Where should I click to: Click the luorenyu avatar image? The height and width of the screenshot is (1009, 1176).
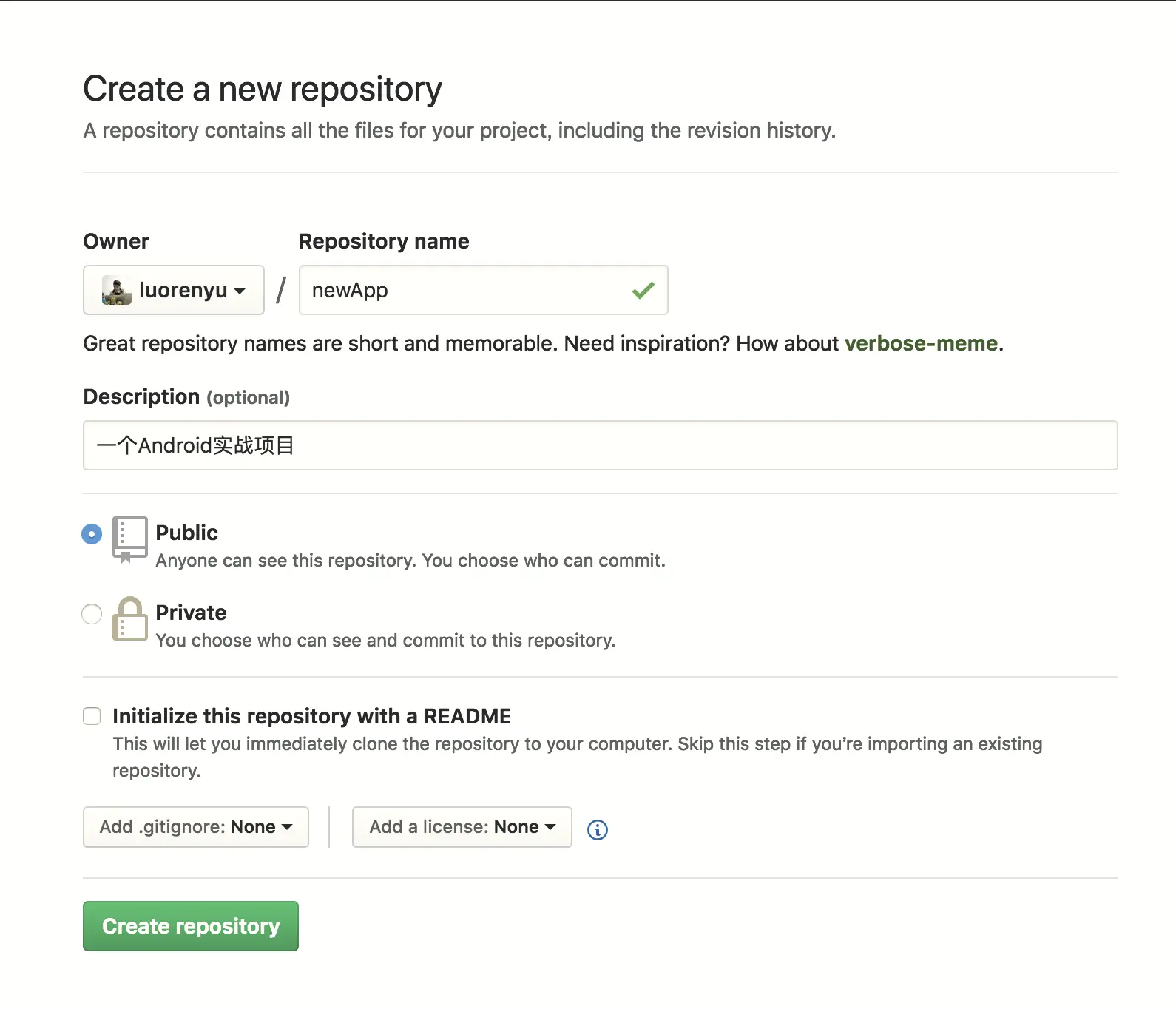point(117,290)
